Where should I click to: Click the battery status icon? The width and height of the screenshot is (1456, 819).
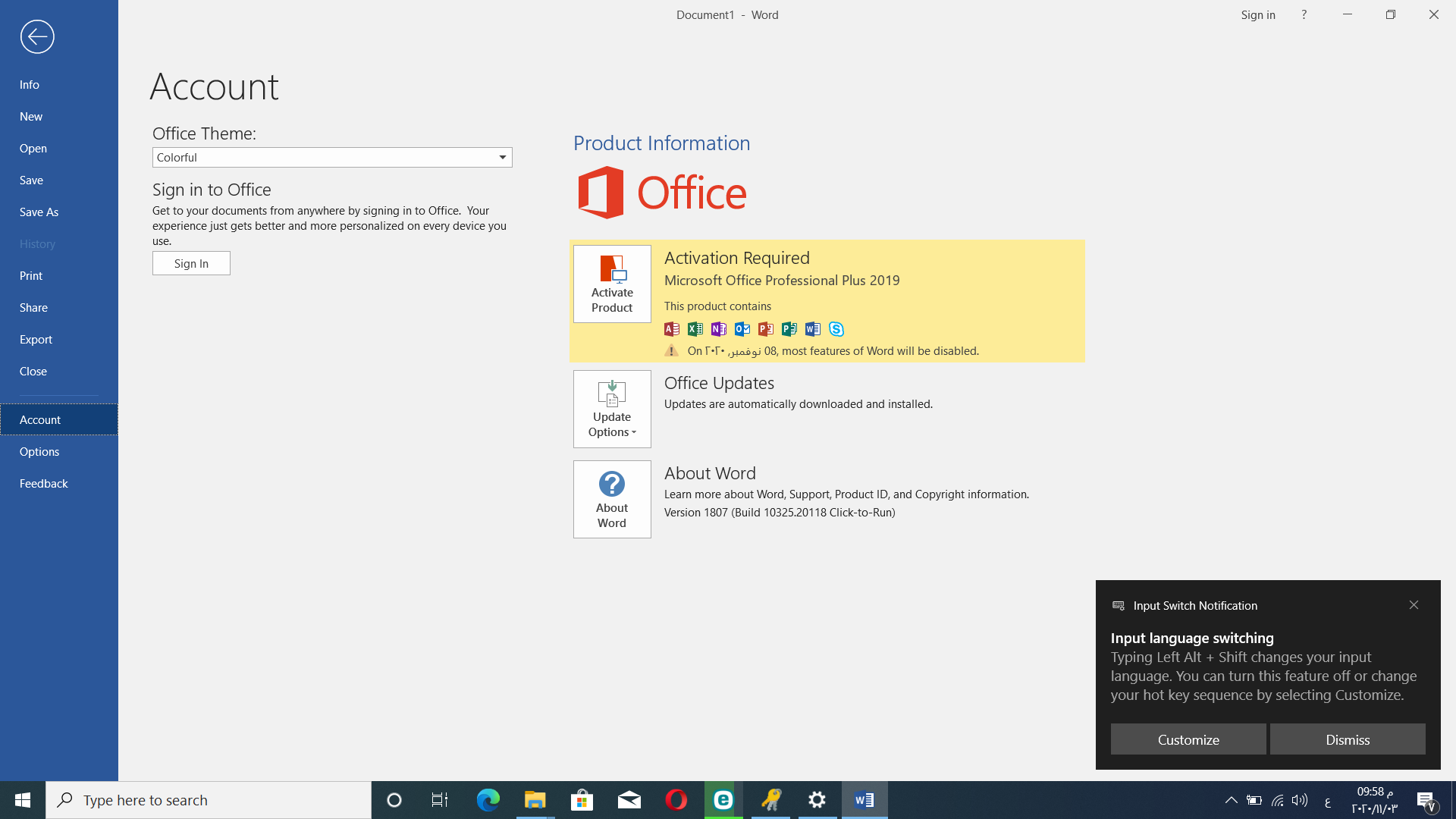pos(1254,800)
